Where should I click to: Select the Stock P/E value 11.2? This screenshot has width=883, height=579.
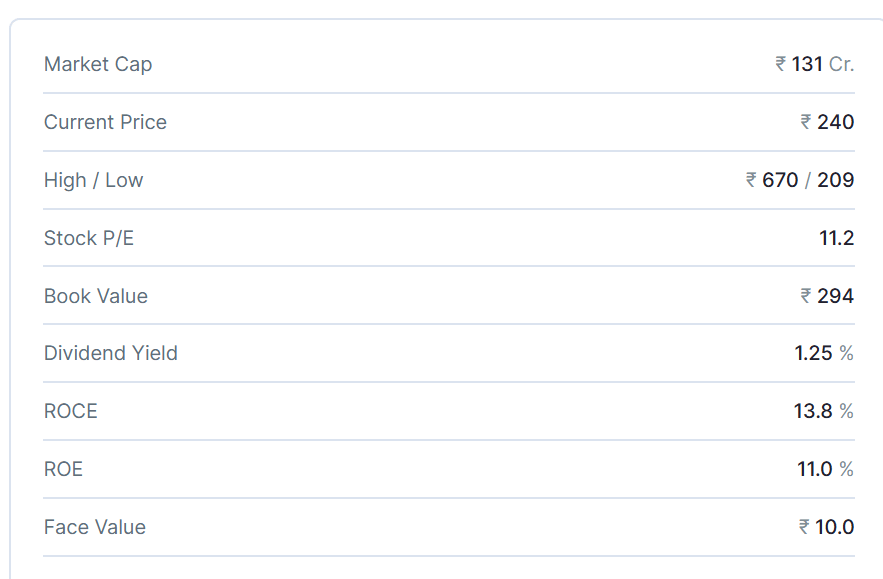click(836, 238)
